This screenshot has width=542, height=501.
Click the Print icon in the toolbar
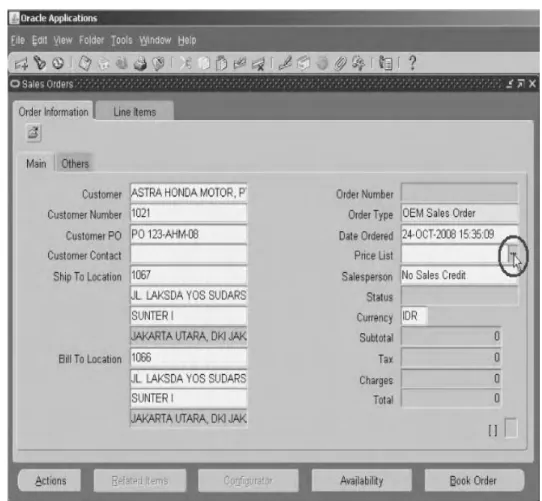[140, 64]
